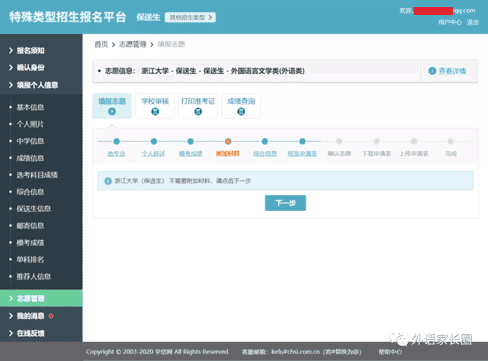Click the 下载申请表 step label
The height and width of the screenshot is (361, 488).
376,154
